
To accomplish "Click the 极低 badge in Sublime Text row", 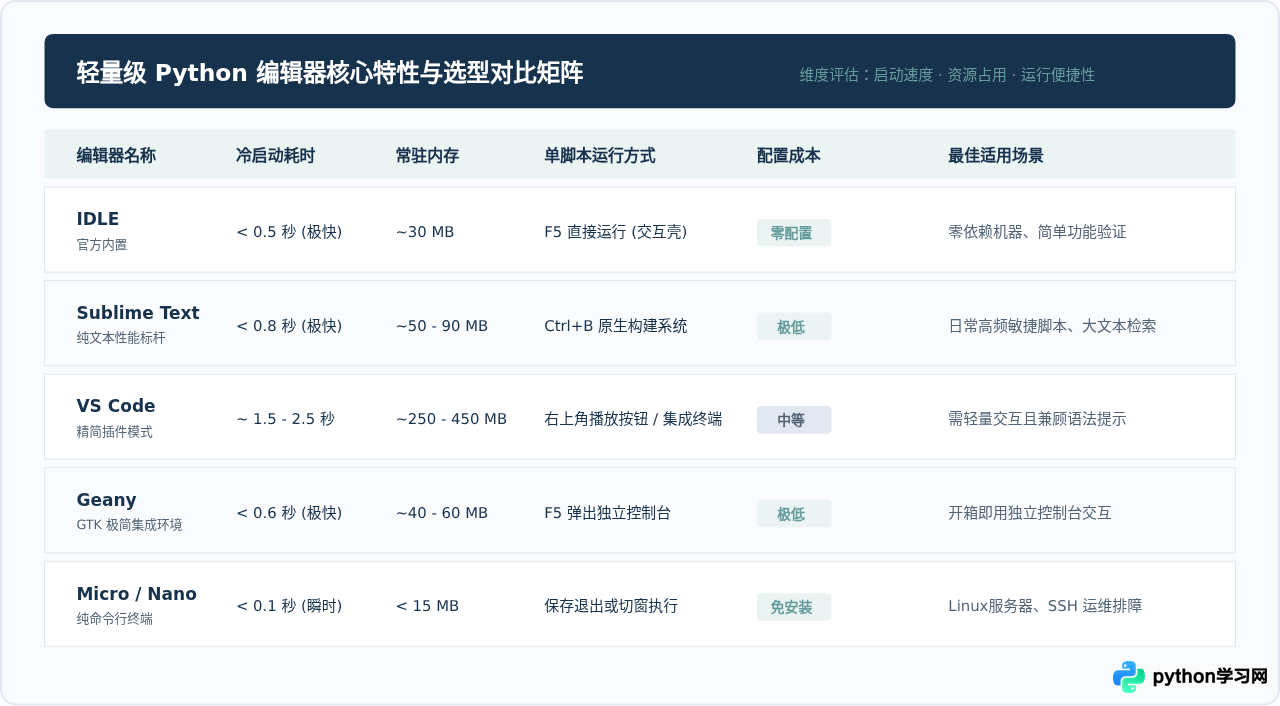I will pos(794,327).
